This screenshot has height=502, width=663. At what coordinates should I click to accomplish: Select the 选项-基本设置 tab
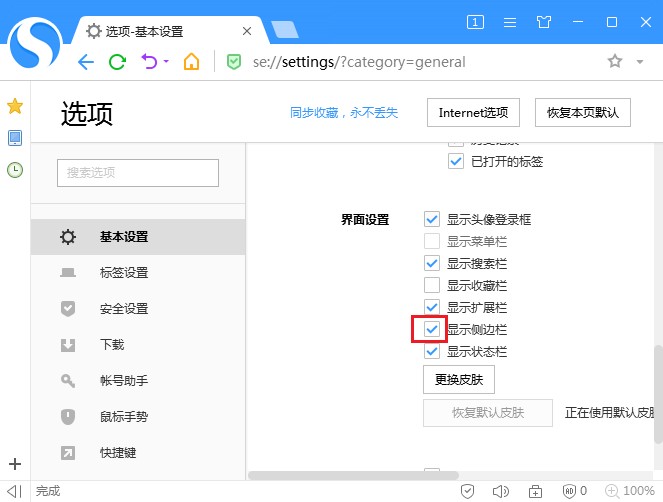pyautogui.click(x=169, y=31)
